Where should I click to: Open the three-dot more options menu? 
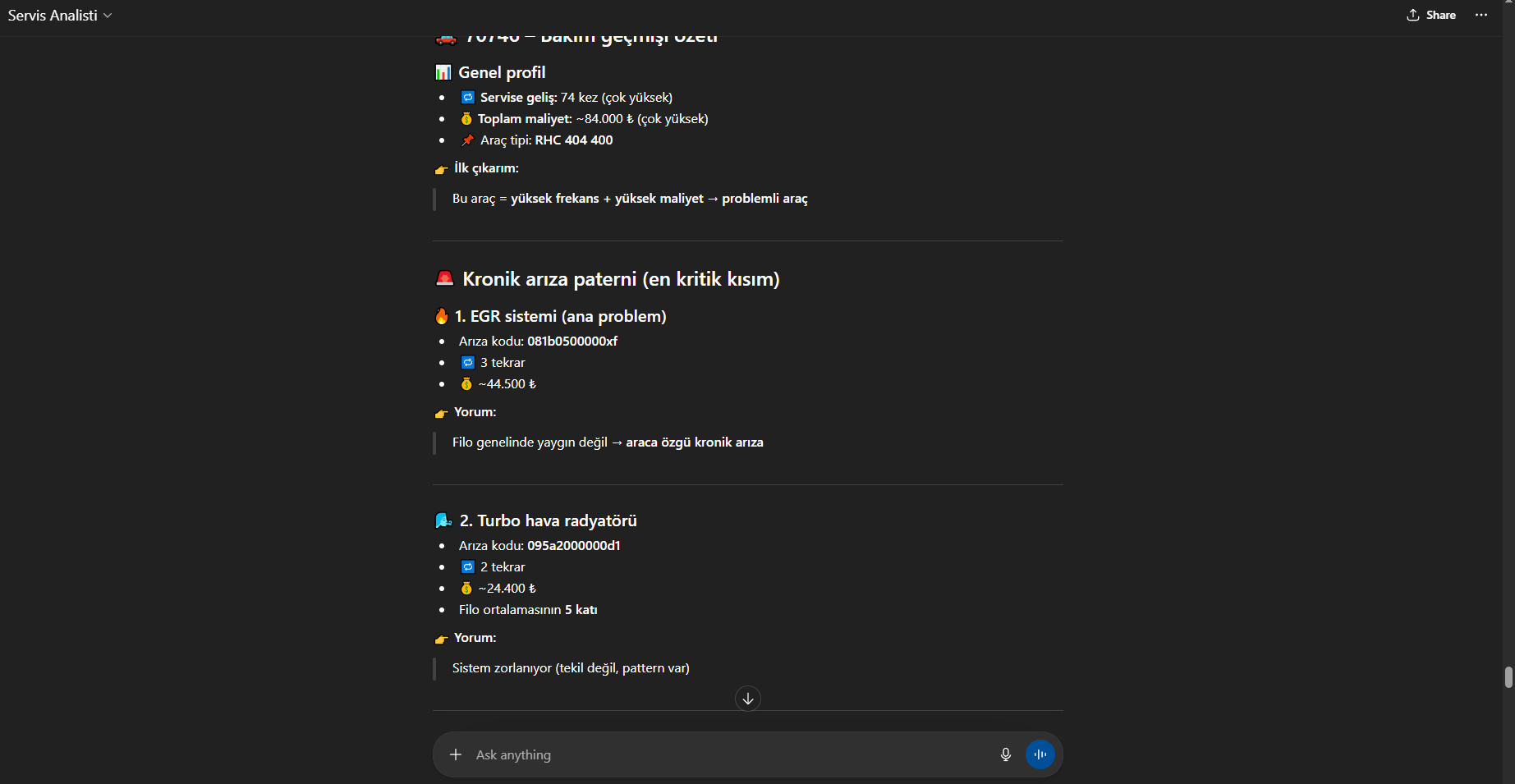[1481, 15]
